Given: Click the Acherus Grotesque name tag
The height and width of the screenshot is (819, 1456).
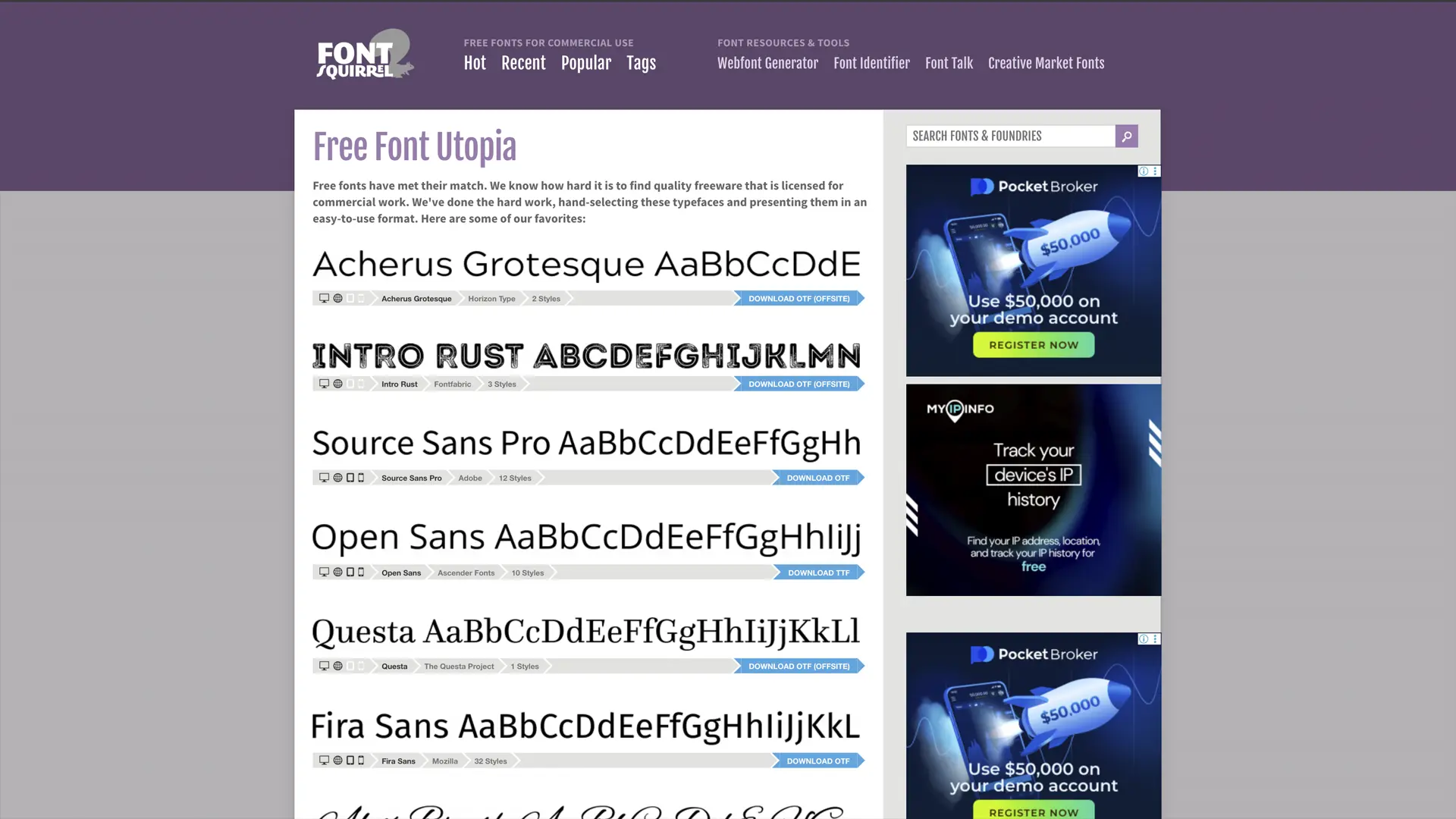Looking at the screenshot, I should [416, 298].
